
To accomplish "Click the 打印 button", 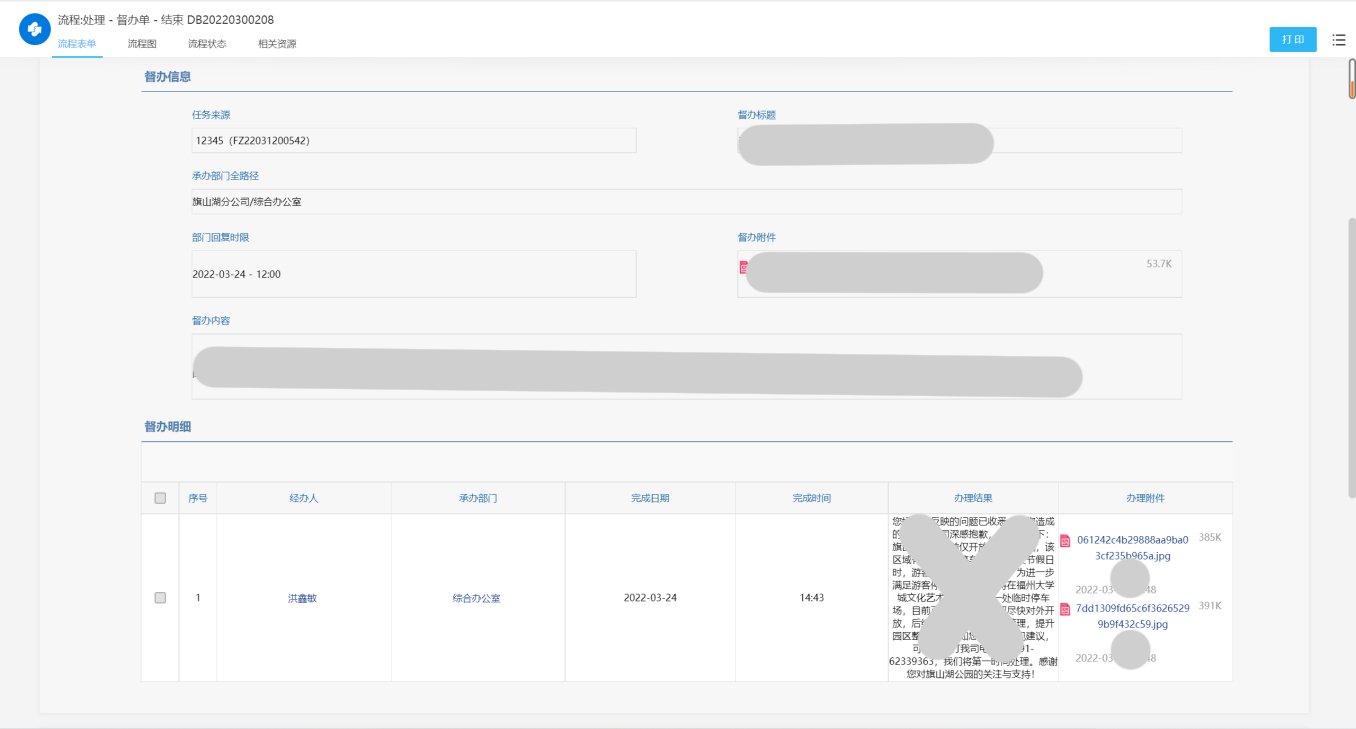I will coord(1293,39).
